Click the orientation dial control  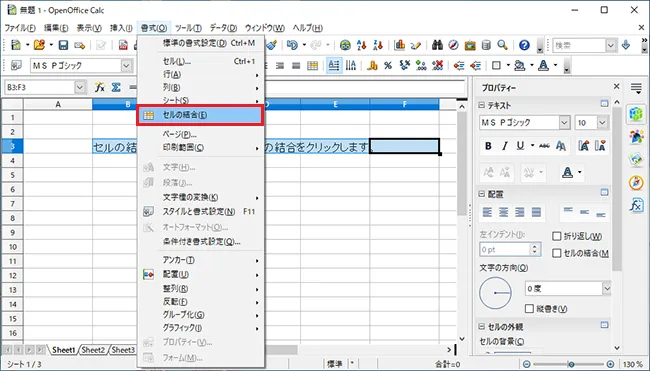coord(495,293)
